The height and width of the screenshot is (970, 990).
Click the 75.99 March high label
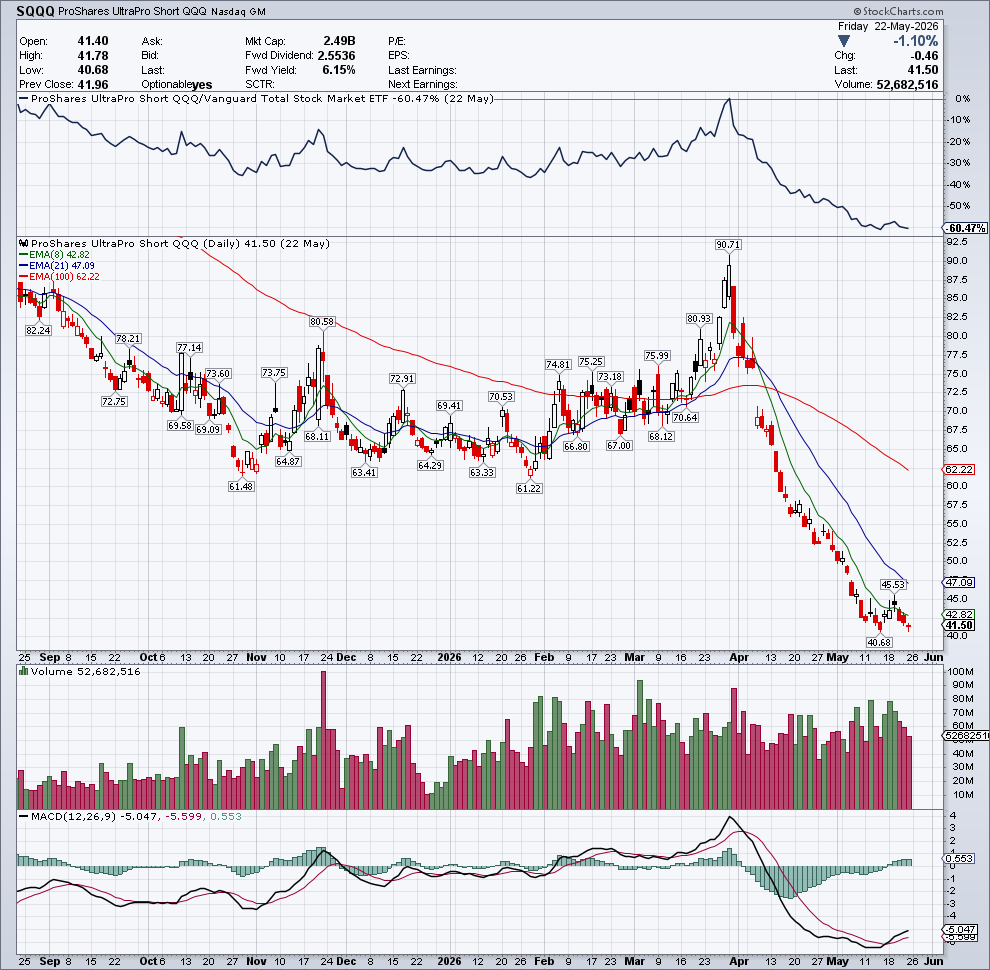point(657,356)
